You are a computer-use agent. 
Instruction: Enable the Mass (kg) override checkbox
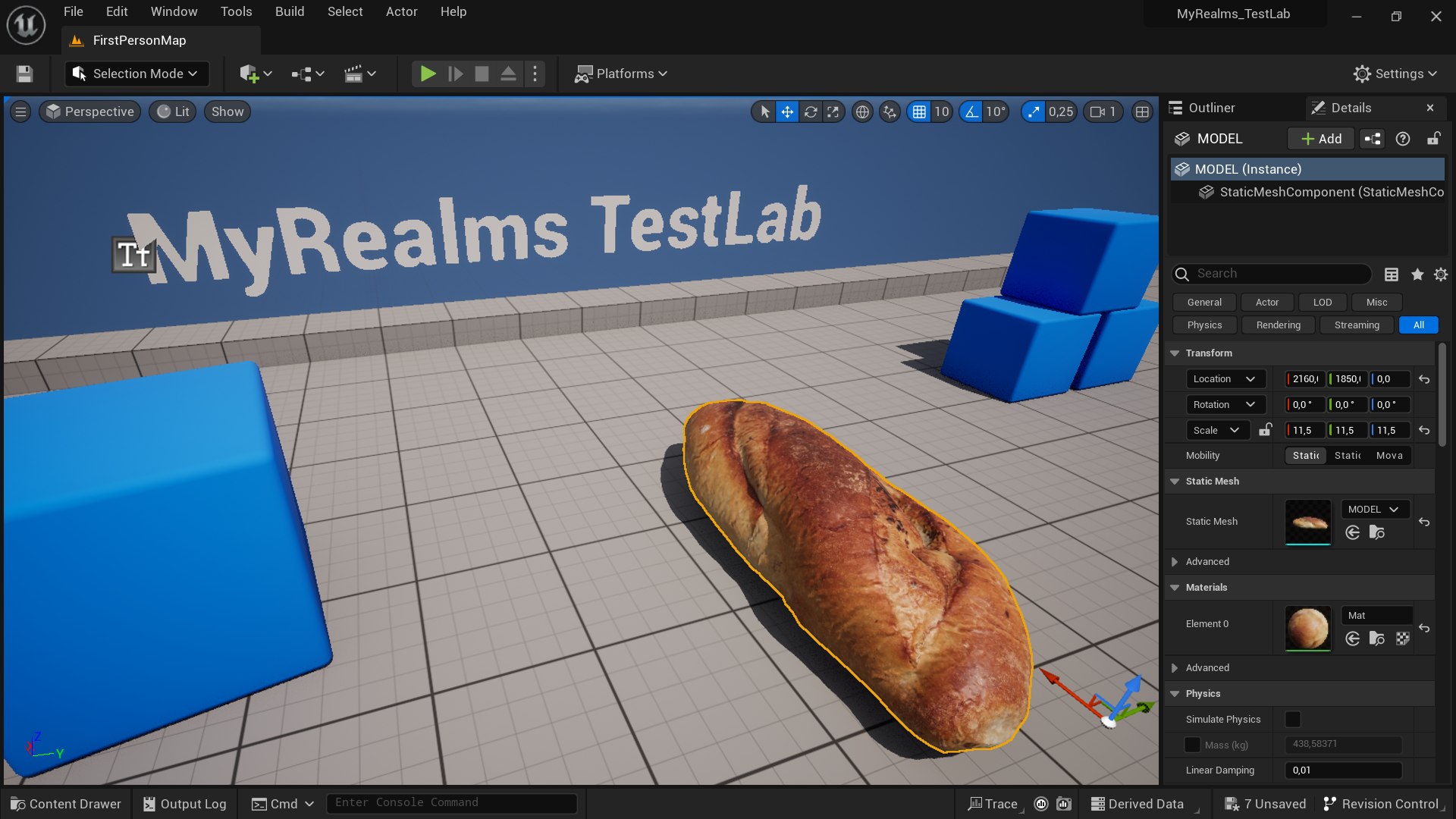(1193, 745)
